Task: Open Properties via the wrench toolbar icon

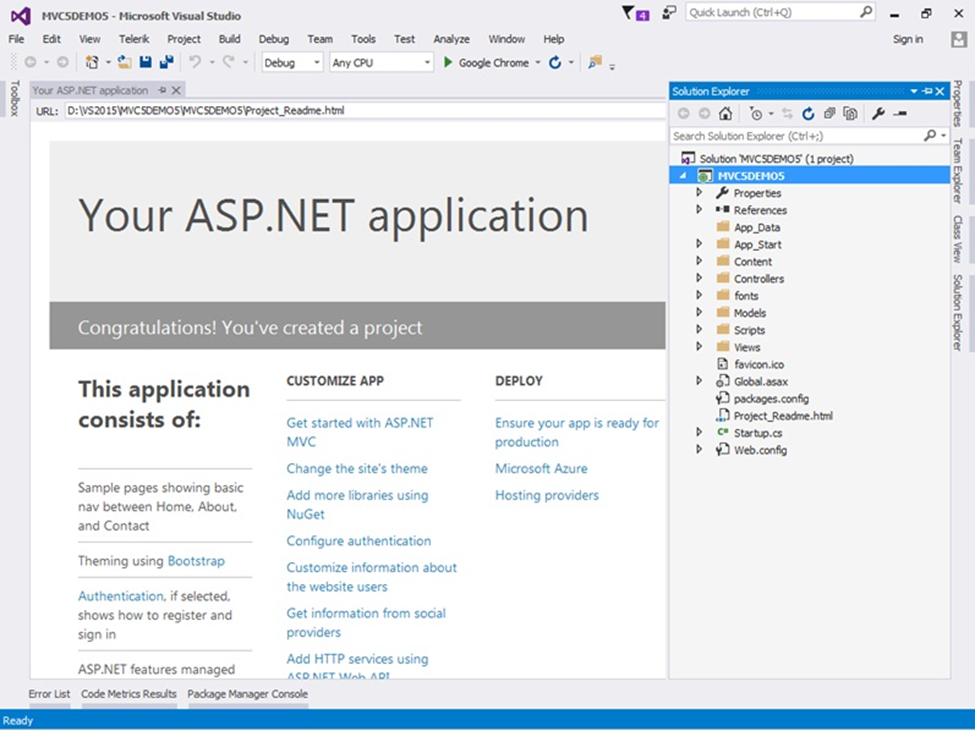Action: point(878,114)
